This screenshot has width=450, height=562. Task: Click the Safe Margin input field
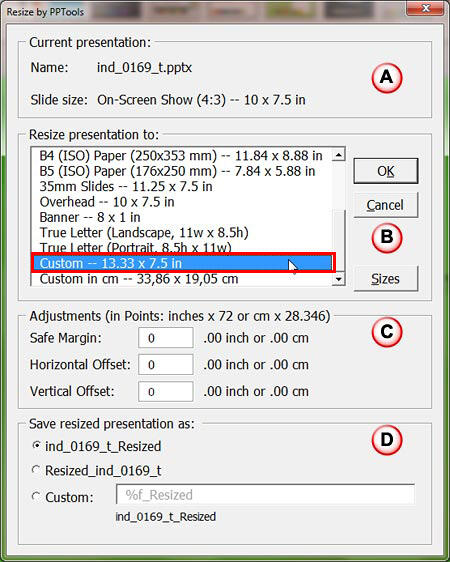[166, 338]
